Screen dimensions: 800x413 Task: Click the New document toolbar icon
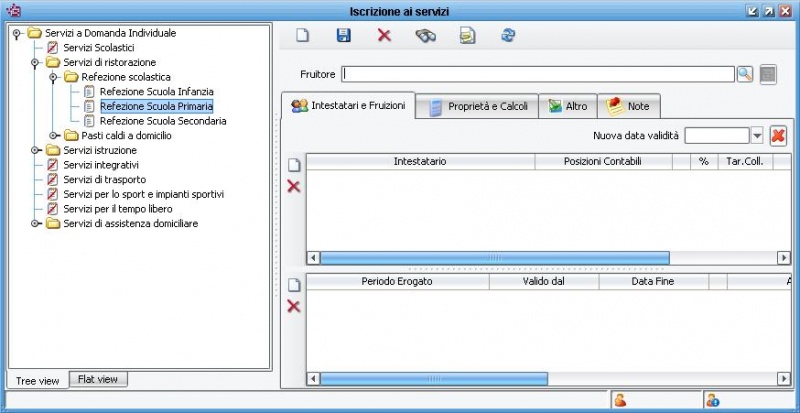[303, 35]
